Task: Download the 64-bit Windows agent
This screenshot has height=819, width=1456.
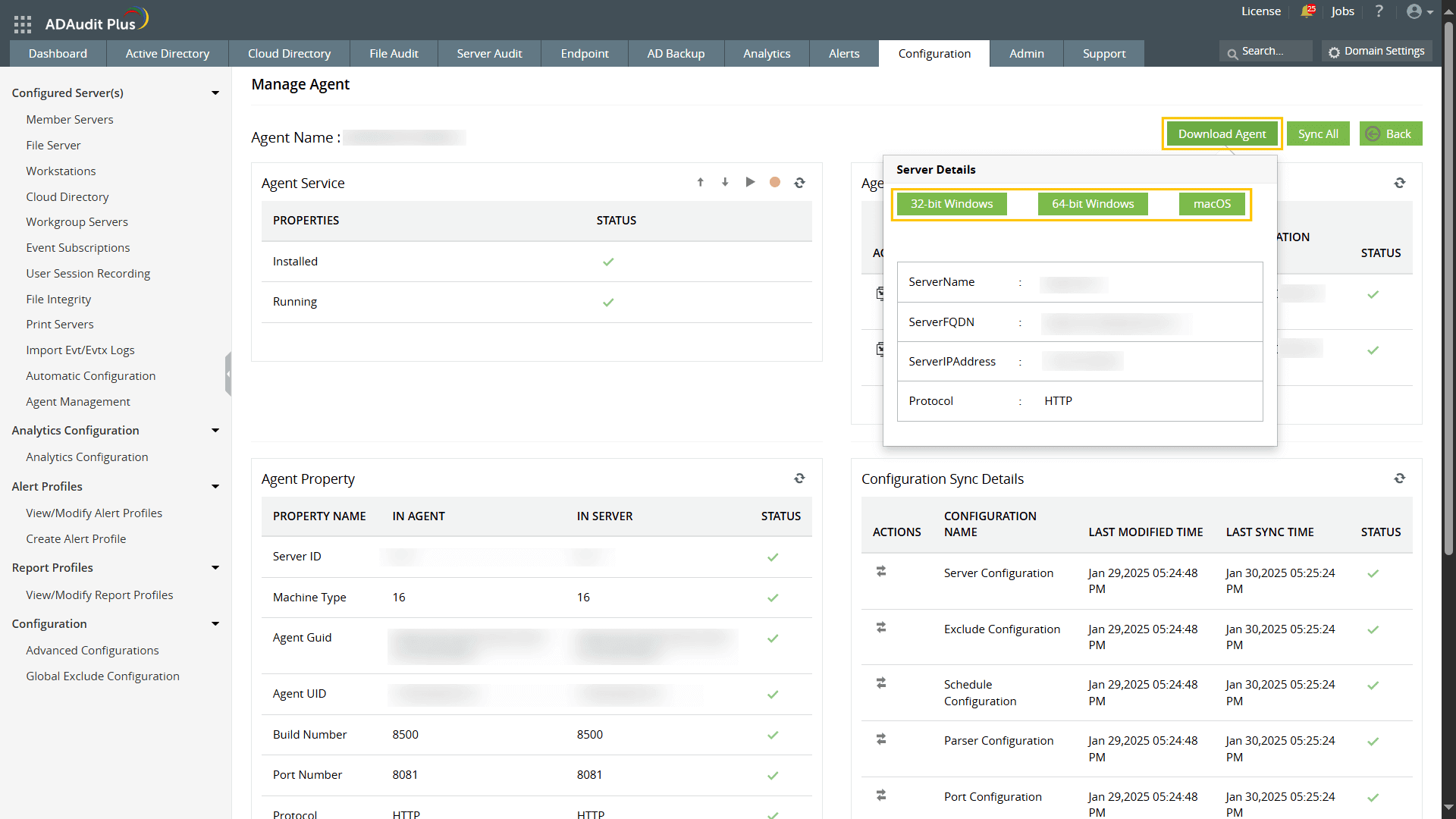Action: click(1092, 204)
